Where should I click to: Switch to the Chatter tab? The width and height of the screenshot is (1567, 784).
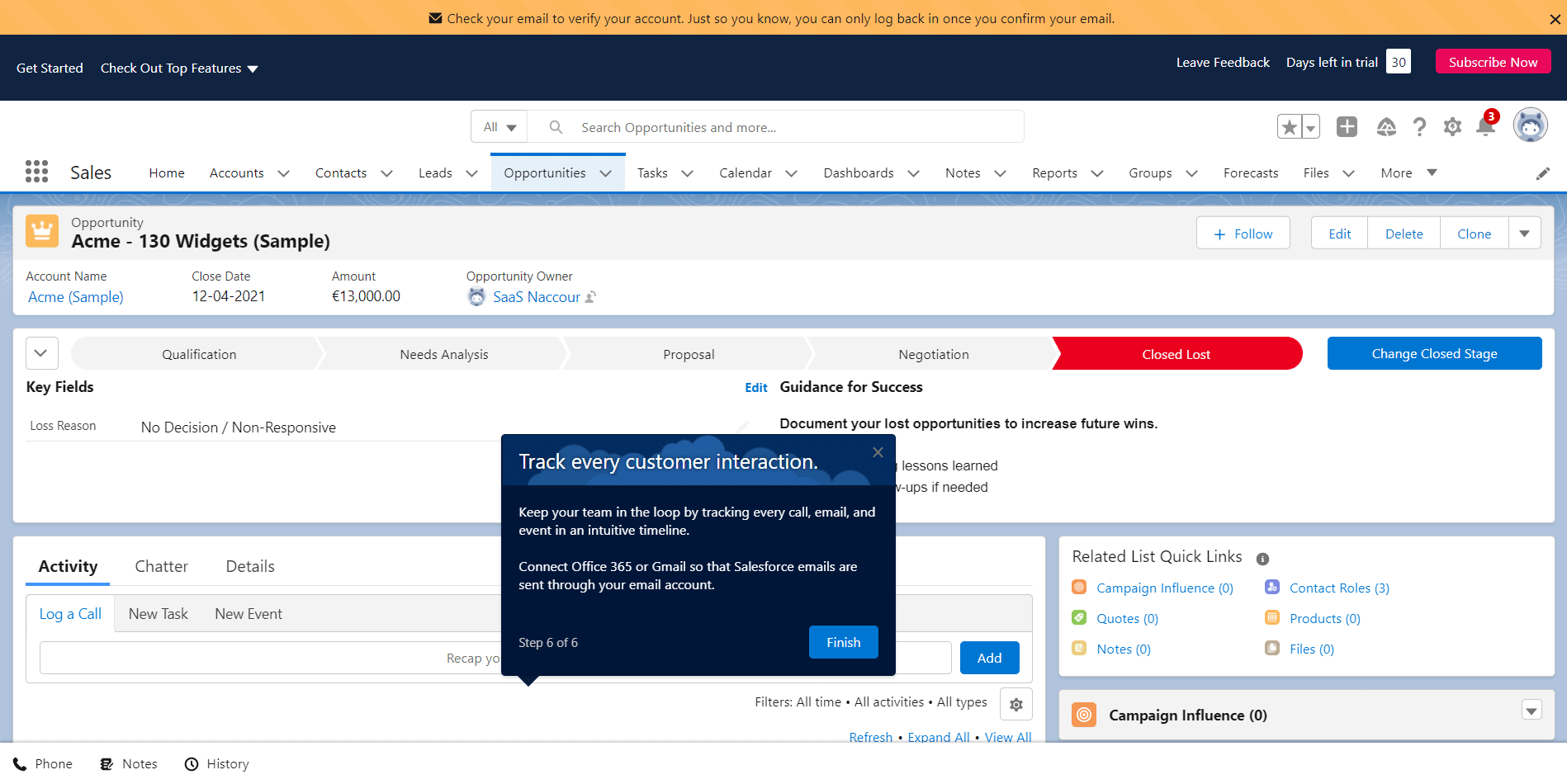pos(162,566)
